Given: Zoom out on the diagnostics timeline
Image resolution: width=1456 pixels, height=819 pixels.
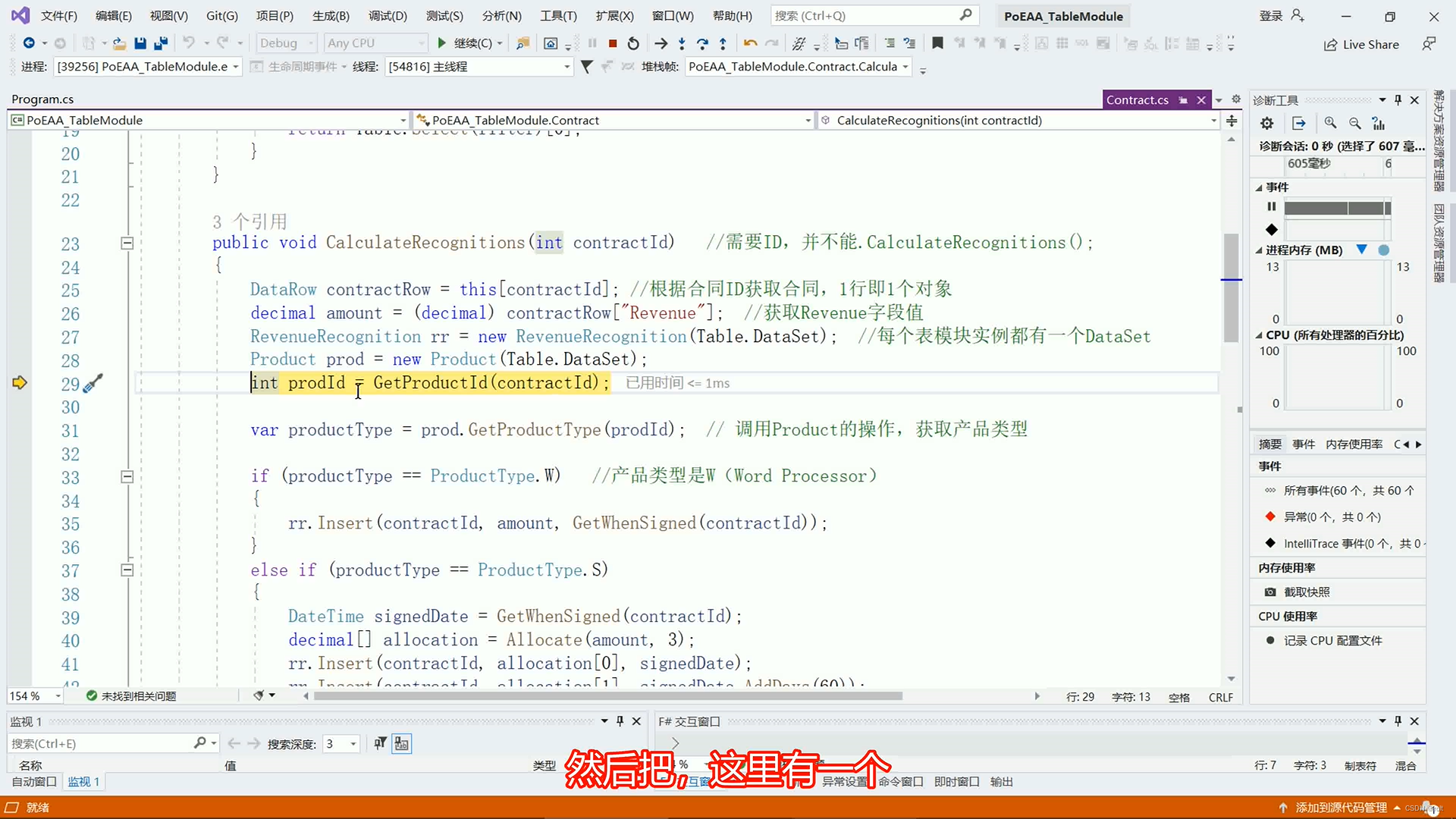Looking at the screenshot, I should pos(1355,123).
